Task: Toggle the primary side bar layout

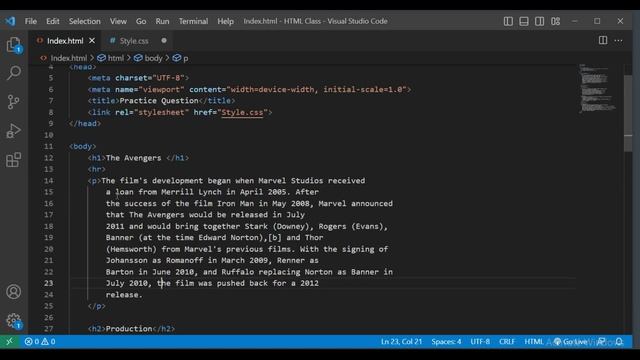Action: (x=508, y=21)
